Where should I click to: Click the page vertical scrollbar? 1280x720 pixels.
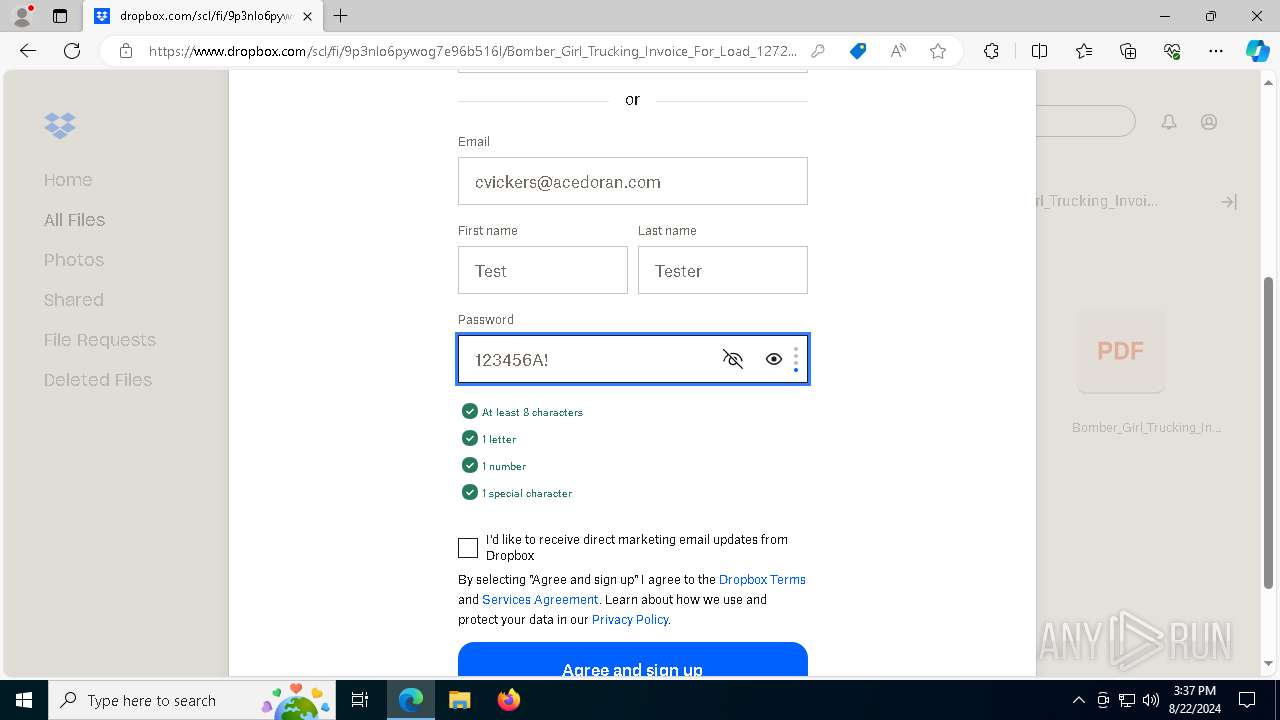tap(1268, 433)
